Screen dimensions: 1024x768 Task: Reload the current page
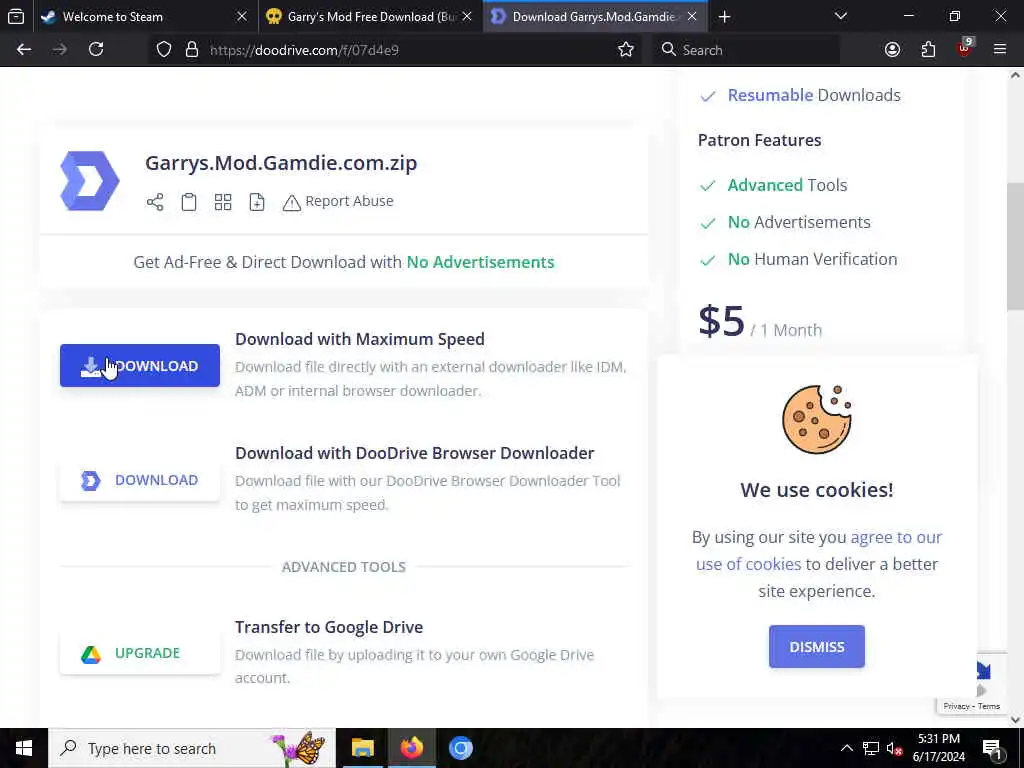tap(96, 50)
